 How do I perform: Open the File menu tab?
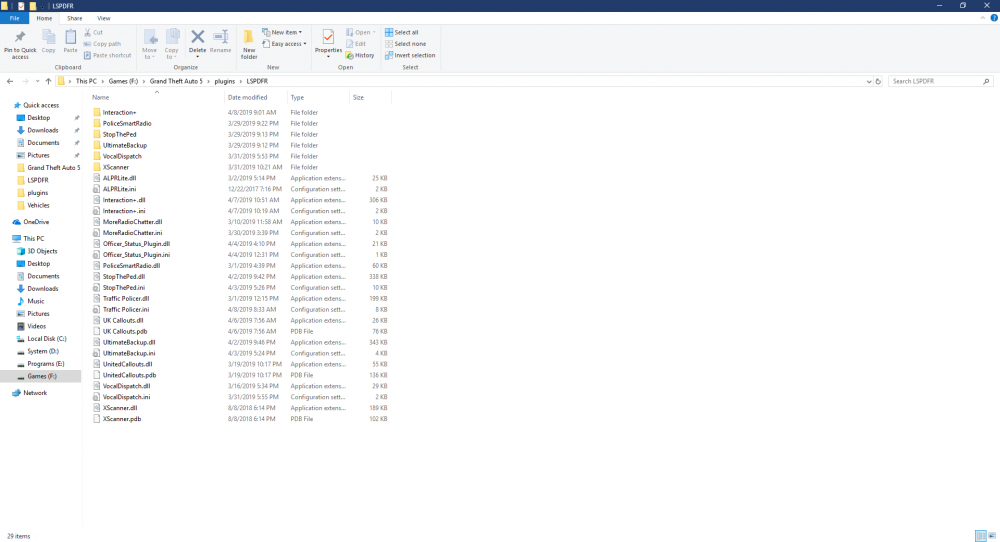point(14,18)
